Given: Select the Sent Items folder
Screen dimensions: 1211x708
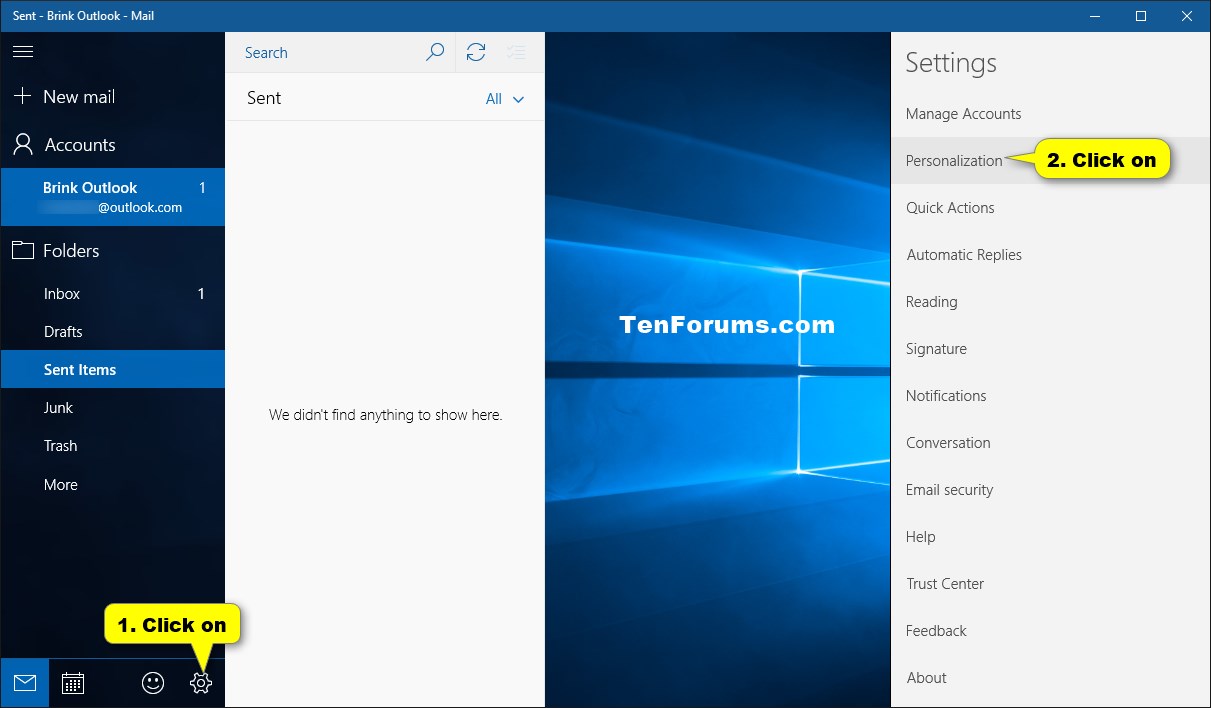Looking at the screenshot, I should click(112, 370).
